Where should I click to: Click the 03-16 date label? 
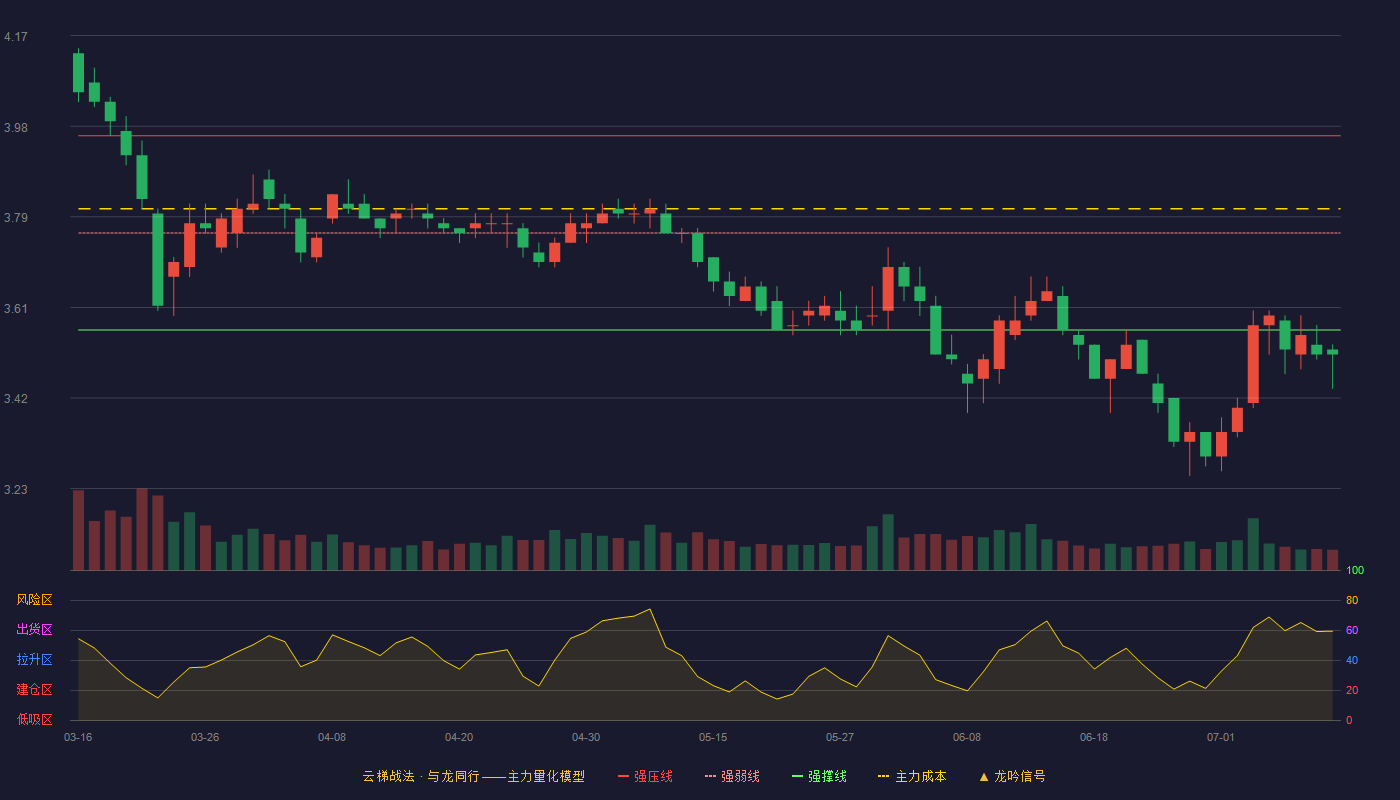pos(78,737)
